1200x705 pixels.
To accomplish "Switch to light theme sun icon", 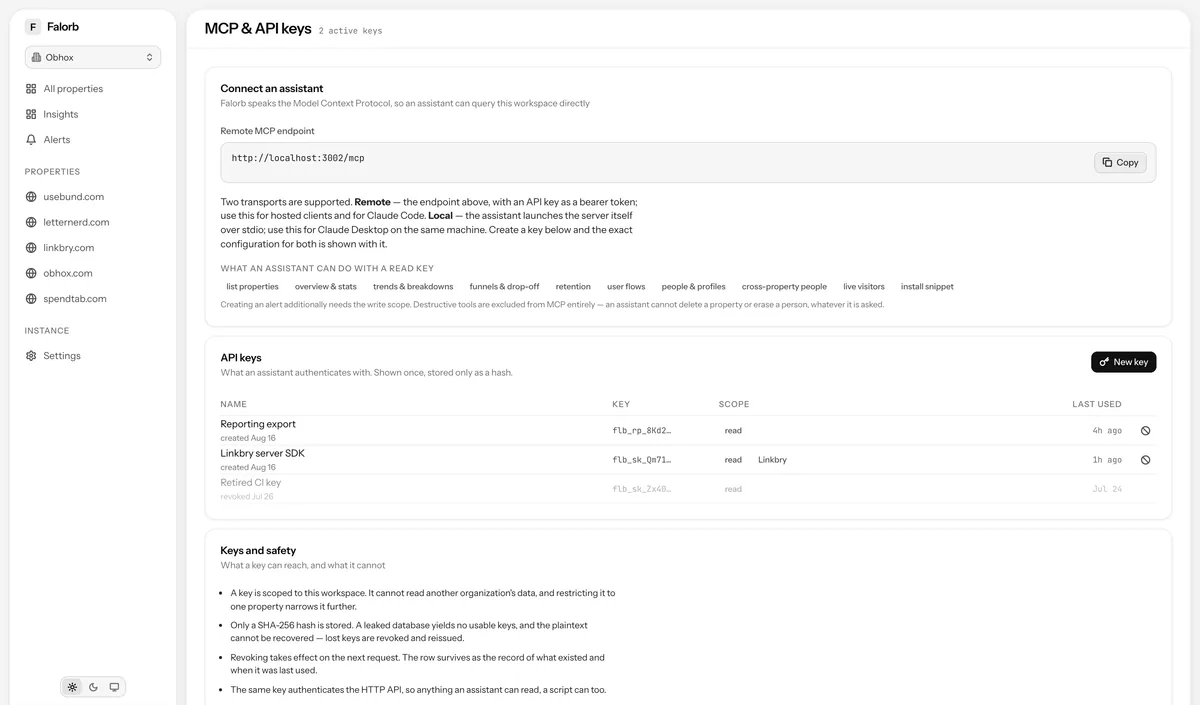I will point(72,687).
